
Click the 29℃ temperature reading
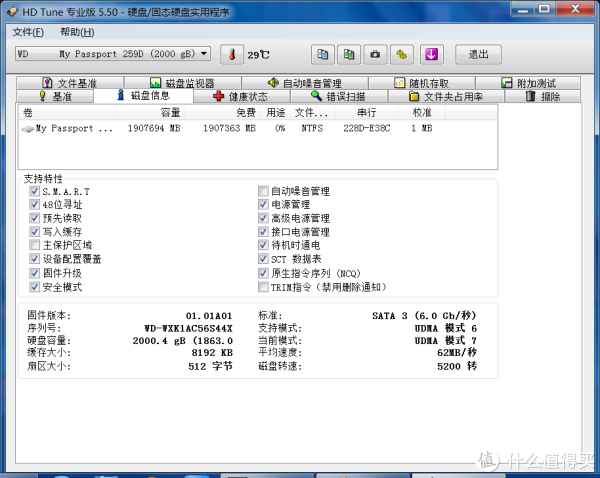pos(258,55)
